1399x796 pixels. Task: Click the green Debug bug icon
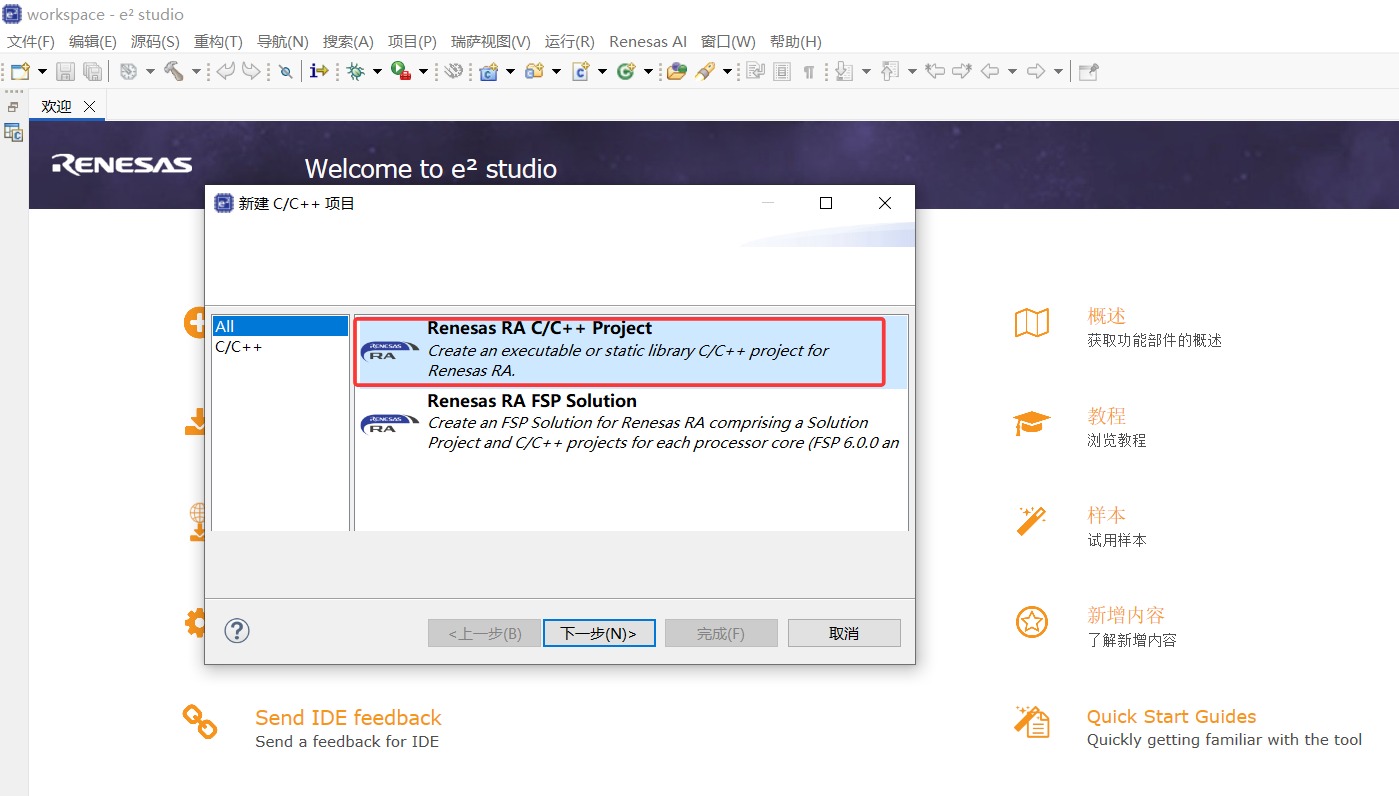coord(355,71)
